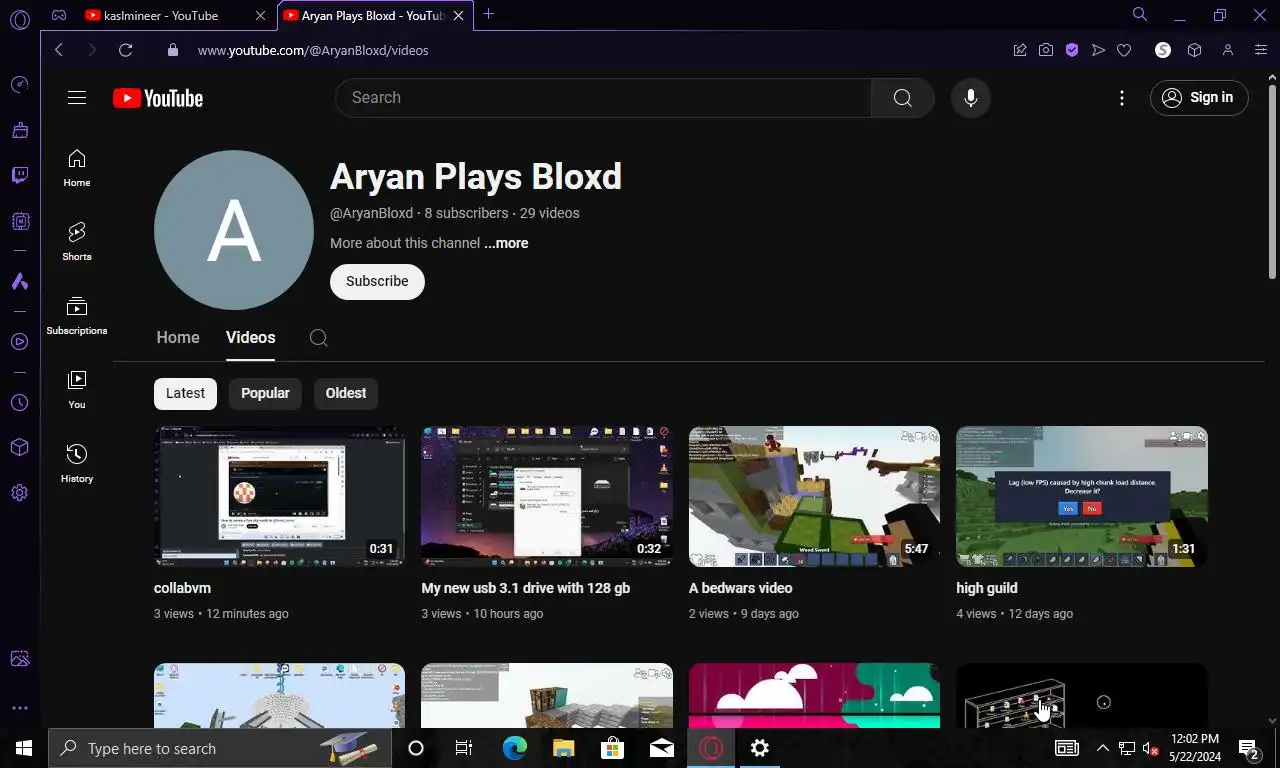Open Opera easy setup menu icon
Image resolution: width=1280 pixels, height=768 pixels.
[1261, 50]
